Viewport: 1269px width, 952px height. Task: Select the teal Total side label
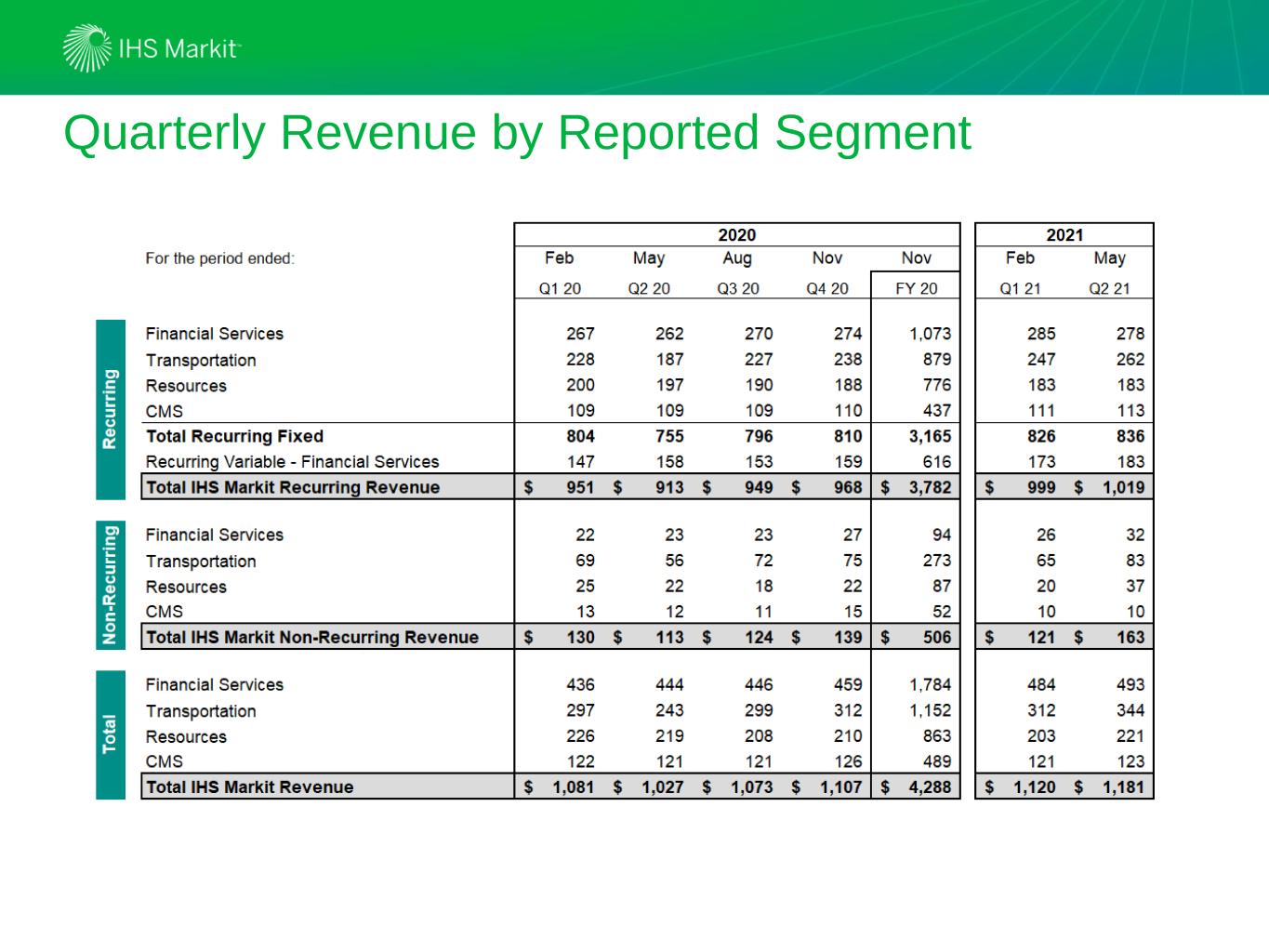[x=111, y=734]
